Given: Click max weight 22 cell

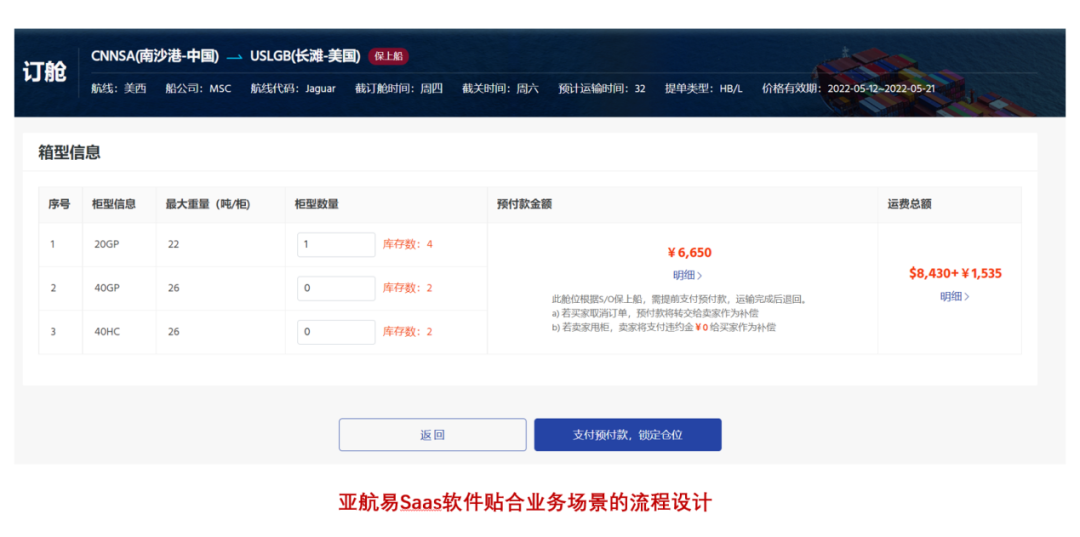Looking at the screenshot, I should click(174, 244).
